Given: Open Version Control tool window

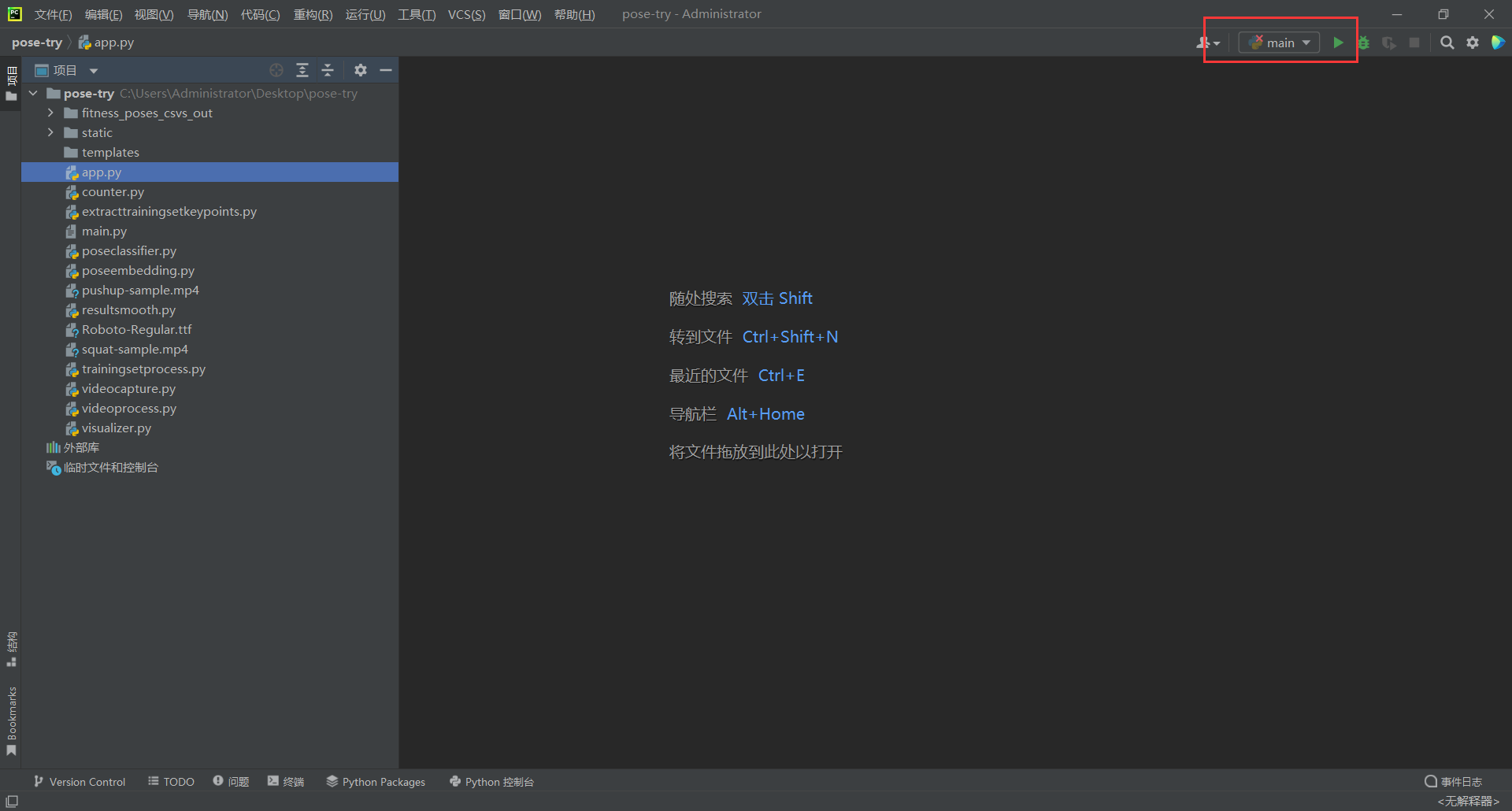Looking at the screenshot, I should [80, 781].
